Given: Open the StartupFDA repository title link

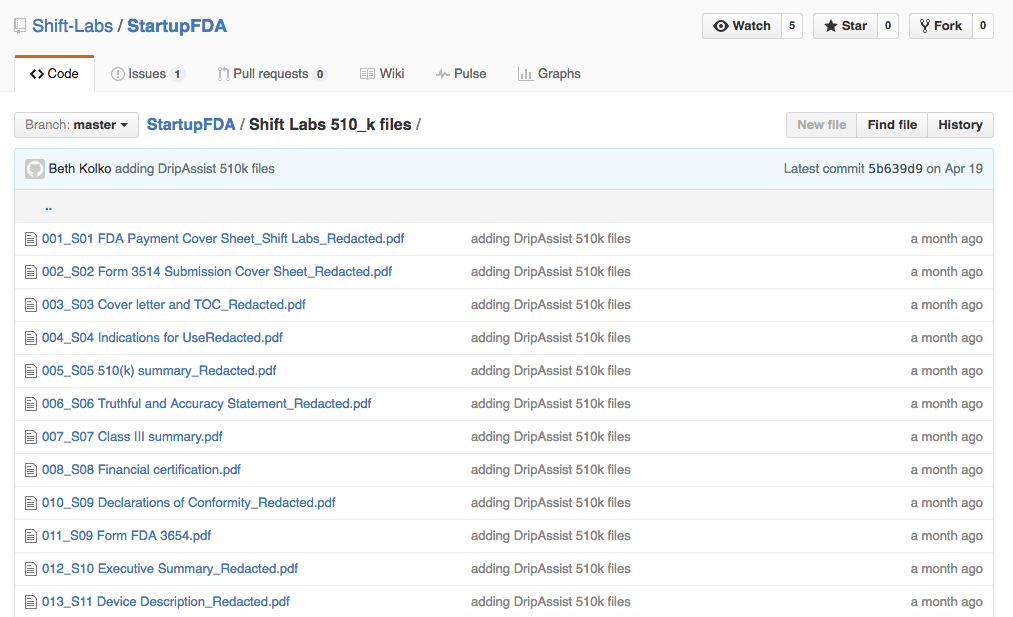Looking at the screenshot, I should [x=177, y=26].
